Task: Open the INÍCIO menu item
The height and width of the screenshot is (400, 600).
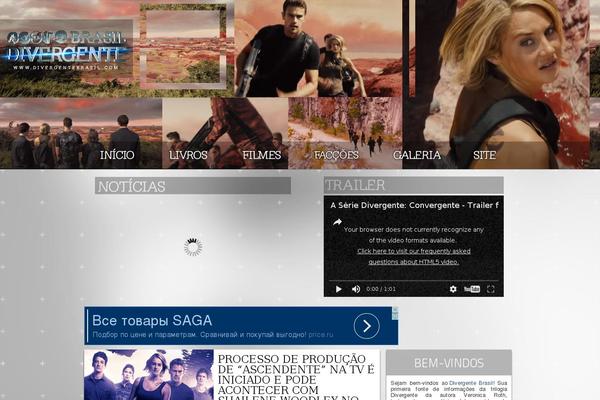Action: [117, 155]
